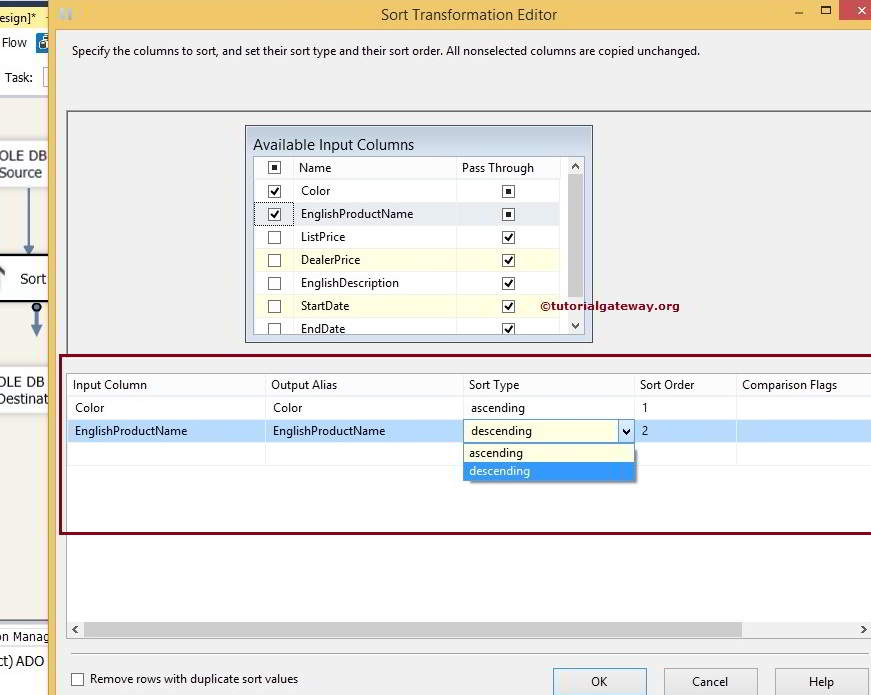The image size is (871, 695).
Task: Toggle Pass Through for DealerPrice
Action: click(x=507, y=259)
